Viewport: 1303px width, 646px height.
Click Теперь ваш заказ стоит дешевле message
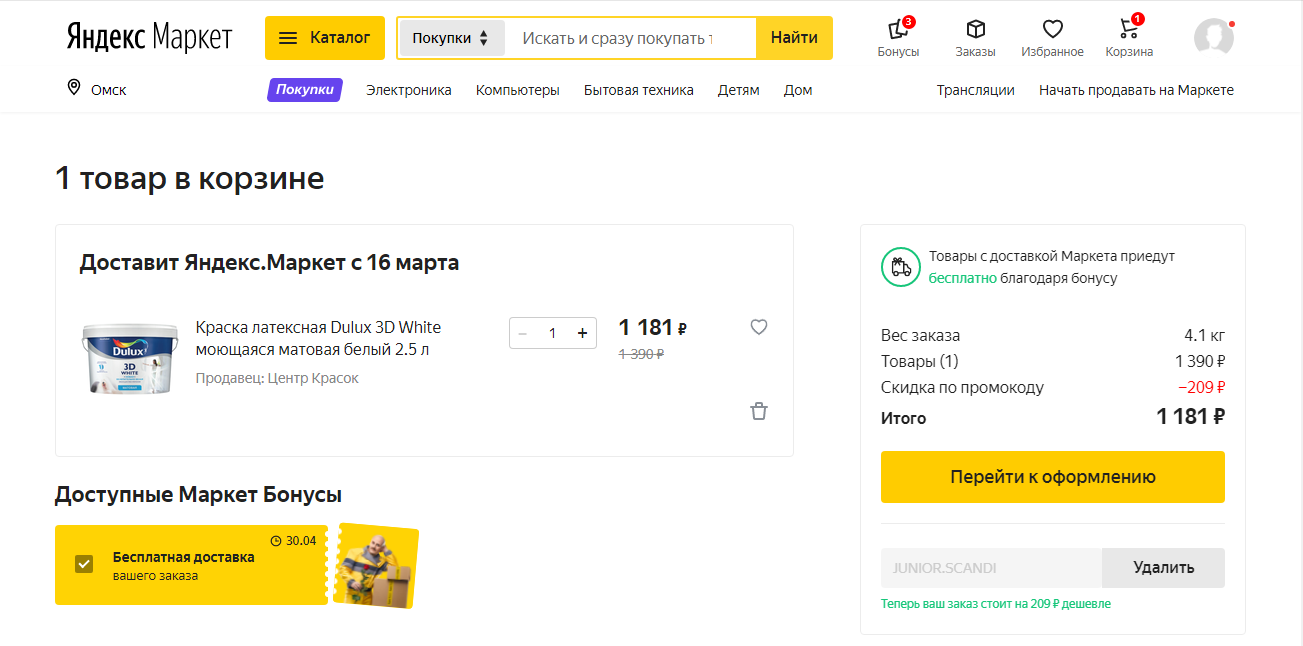(996, 604)
